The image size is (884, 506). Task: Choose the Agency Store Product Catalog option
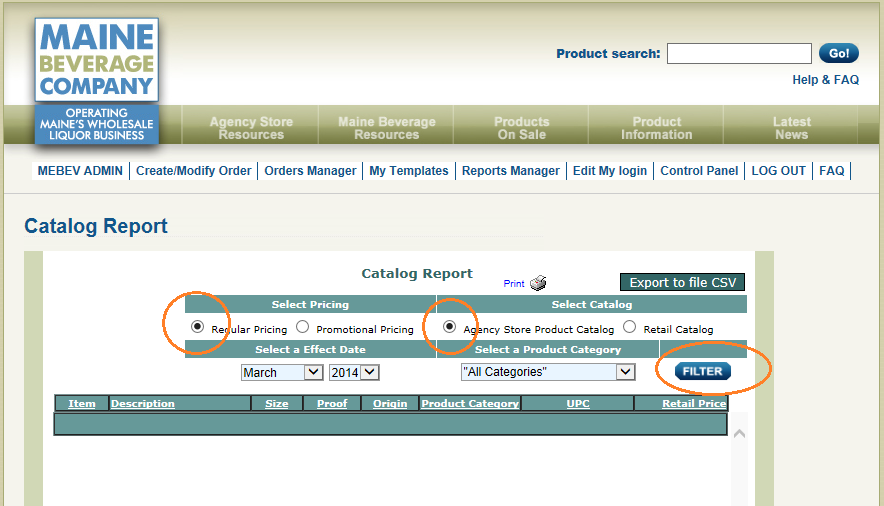coord(449,327)
